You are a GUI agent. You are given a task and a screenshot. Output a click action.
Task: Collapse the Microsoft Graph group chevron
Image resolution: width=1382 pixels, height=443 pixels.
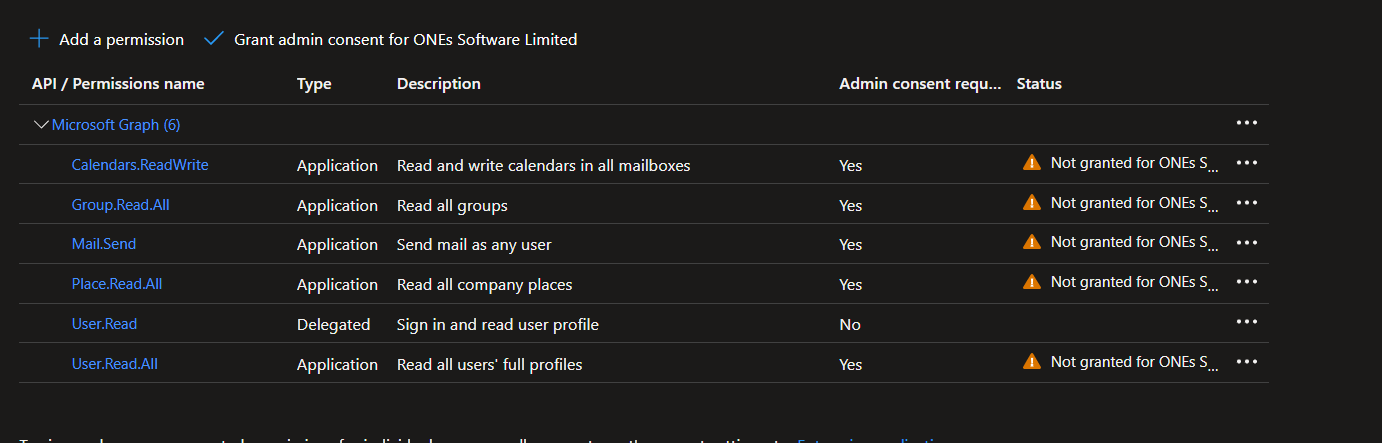tap(41, 125)
